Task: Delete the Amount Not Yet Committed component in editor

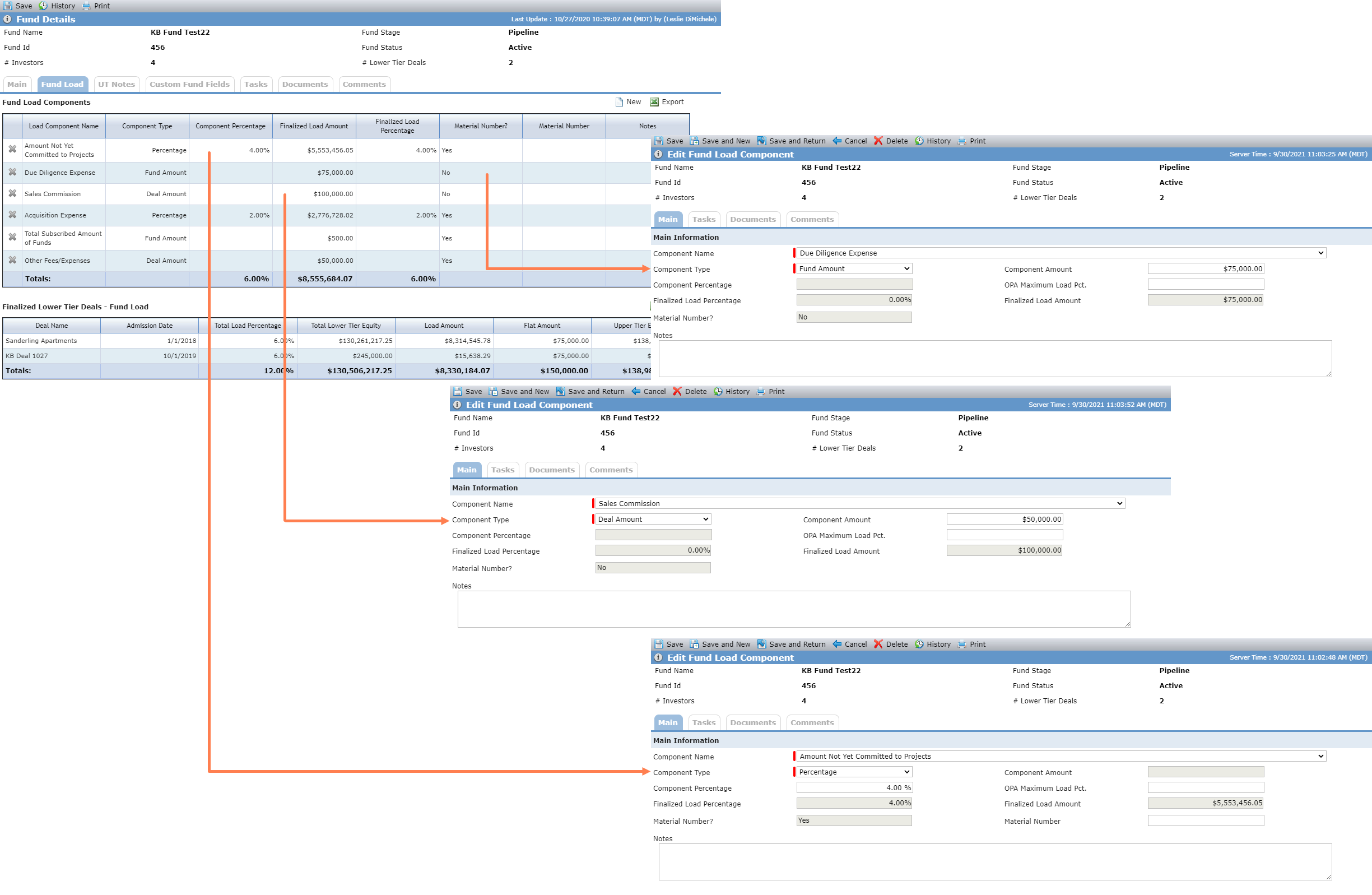Action: [x=891, y=644]
